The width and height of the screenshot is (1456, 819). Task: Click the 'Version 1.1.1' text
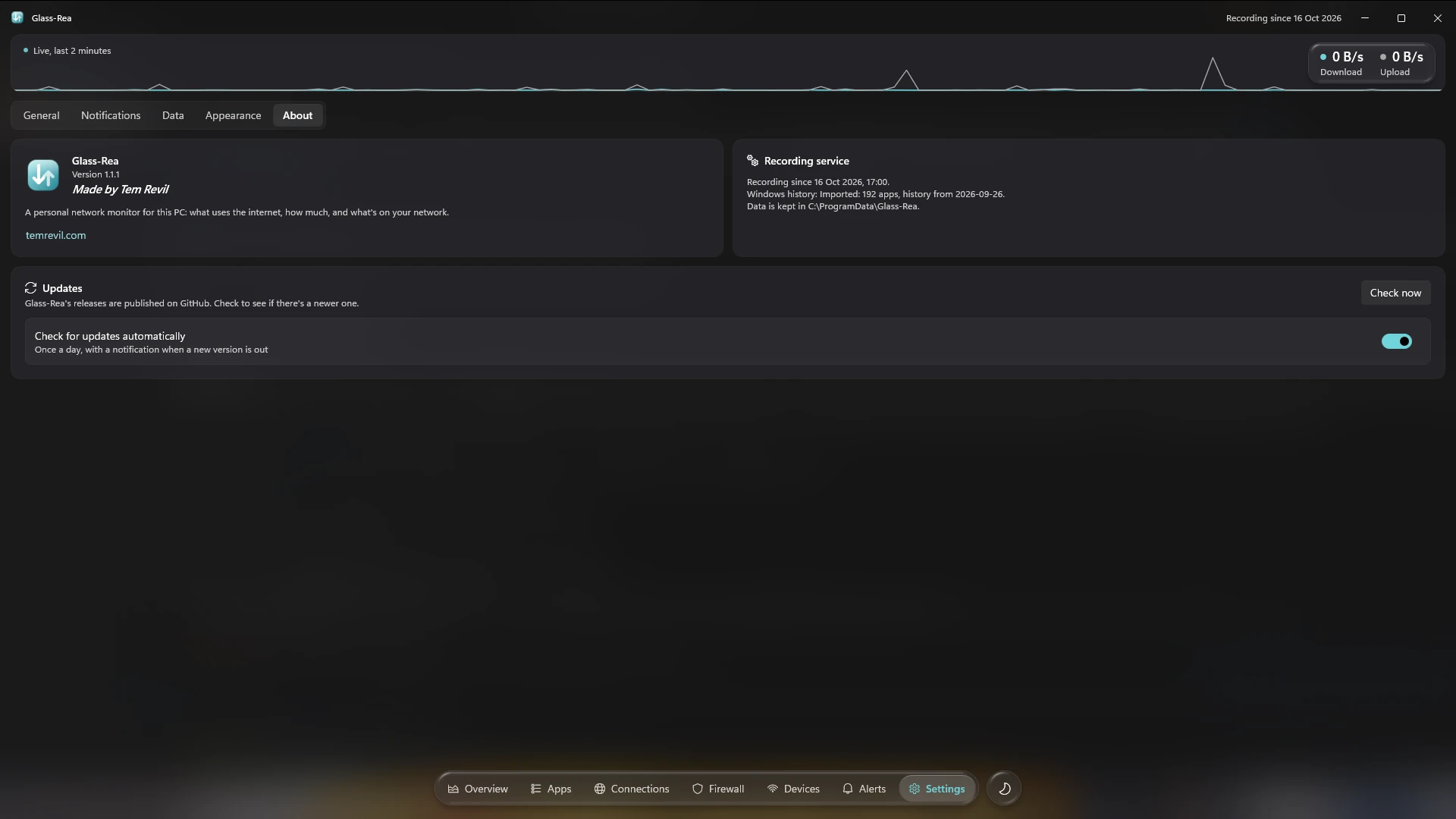[96, 174]
